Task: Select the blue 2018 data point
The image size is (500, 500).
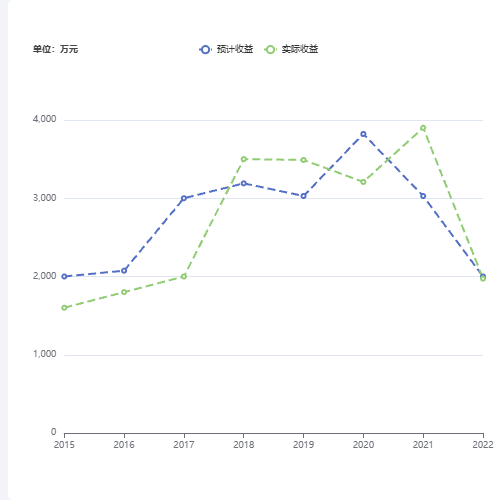Action: (x=244, y=183)
